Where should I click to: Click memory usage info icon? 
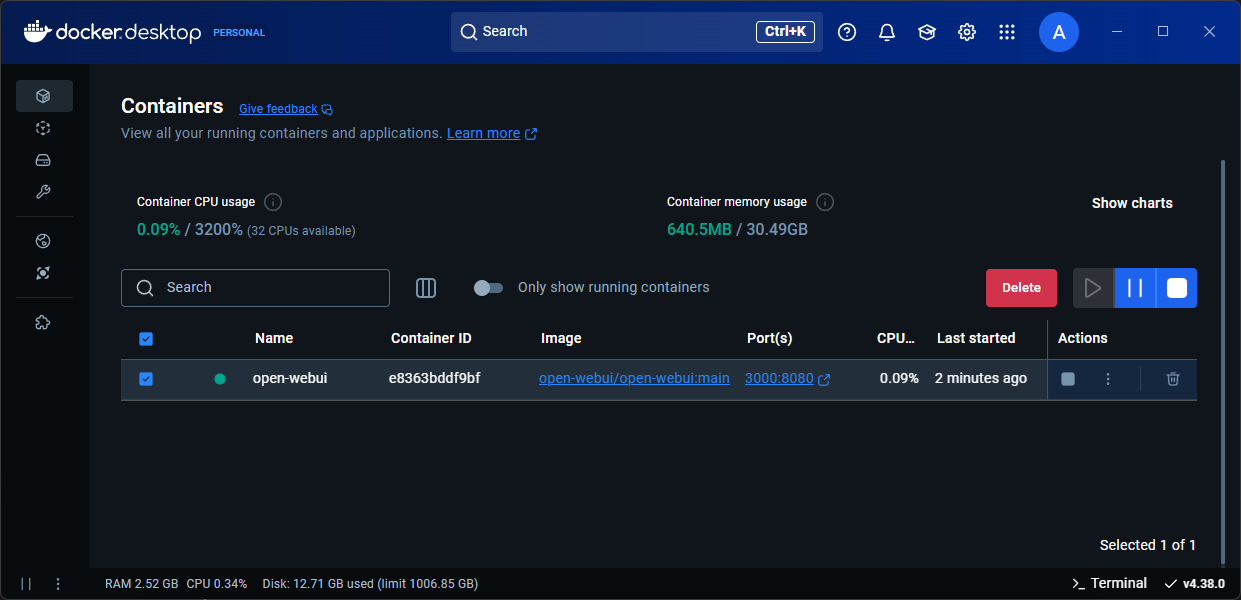tap(825, 202)
